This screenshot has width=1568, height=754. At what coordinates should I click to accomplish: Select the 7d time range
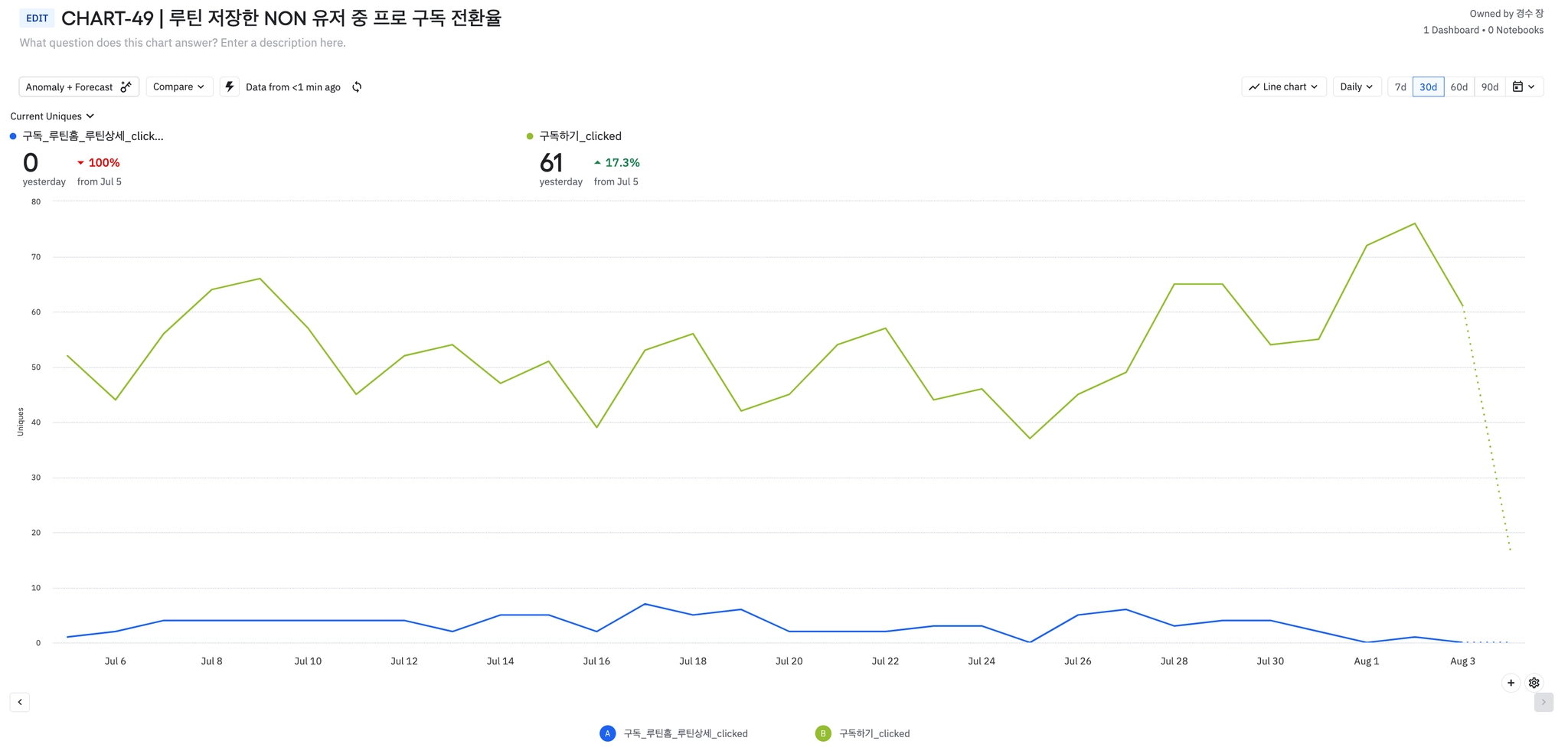[1400, 87]
